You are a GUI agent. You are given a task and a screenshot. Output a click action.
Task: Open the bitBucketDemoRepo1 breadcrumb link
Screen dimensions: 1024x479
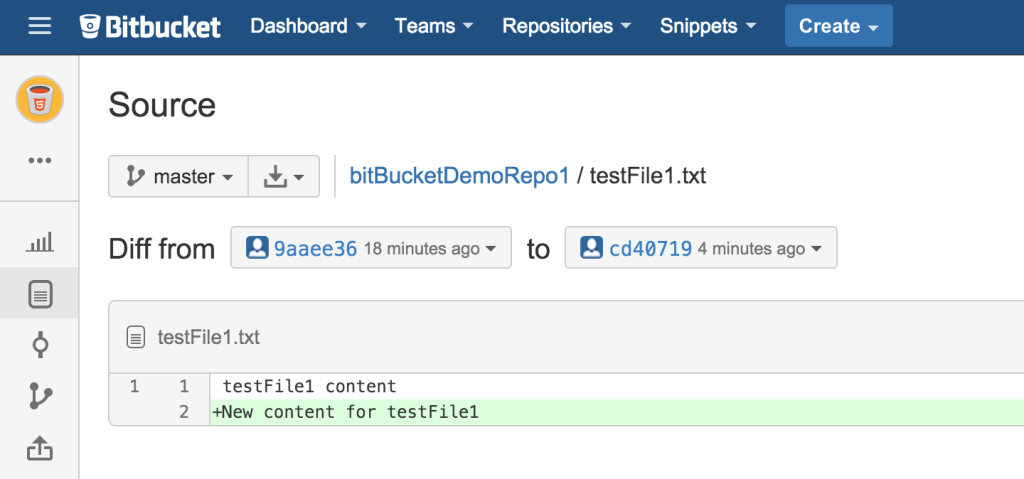(x=459, y=177)
